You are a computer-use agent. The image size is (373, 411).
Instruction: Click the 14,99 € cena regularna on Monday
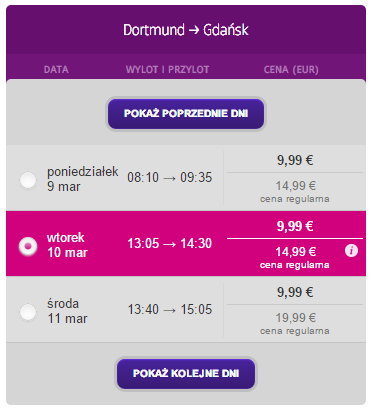point(295,191)
